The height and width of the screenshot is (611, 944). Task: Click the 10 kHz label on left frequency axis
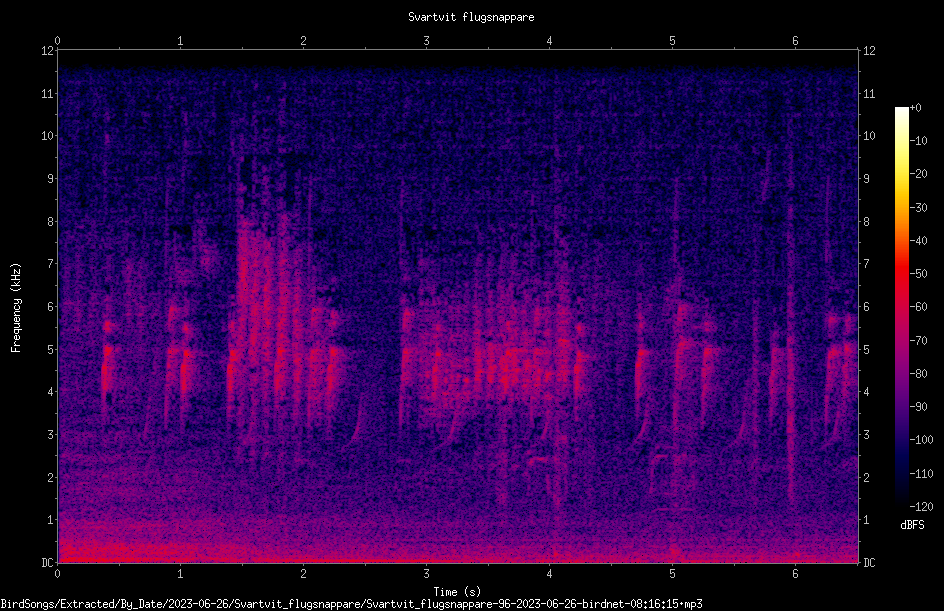(47, 136)
